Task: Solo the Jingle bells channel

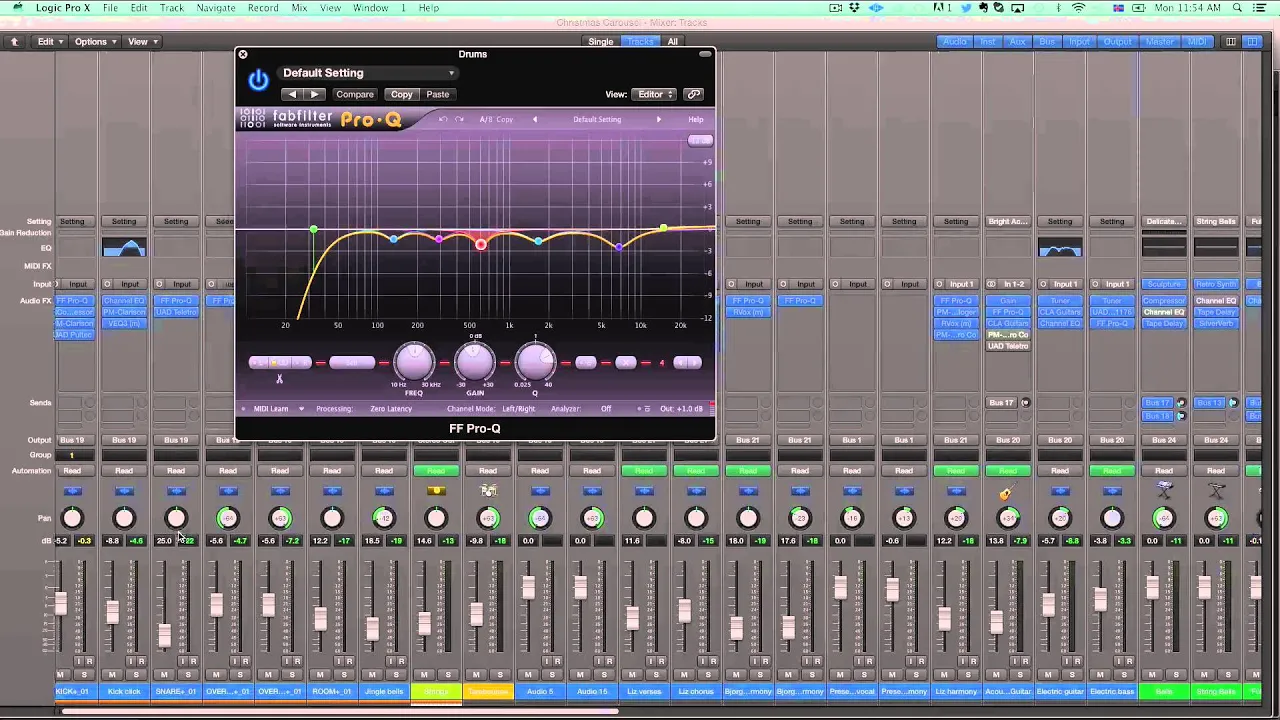Action: coord(396,674)
